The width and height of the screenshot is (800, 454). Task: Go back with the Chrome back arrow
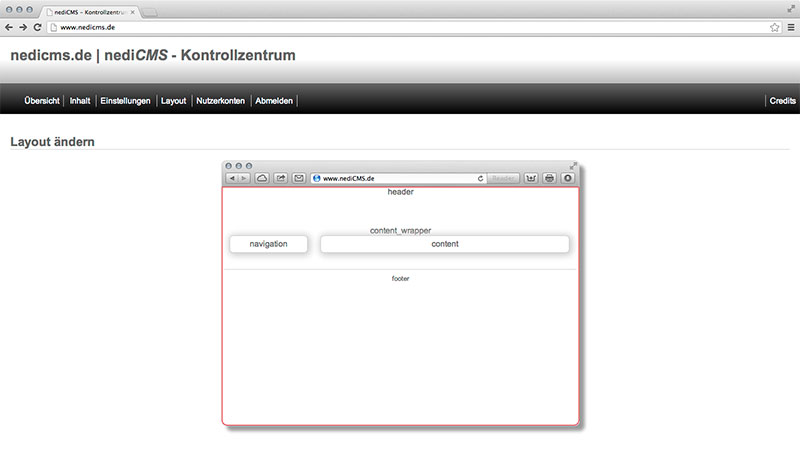click(9, 28)
